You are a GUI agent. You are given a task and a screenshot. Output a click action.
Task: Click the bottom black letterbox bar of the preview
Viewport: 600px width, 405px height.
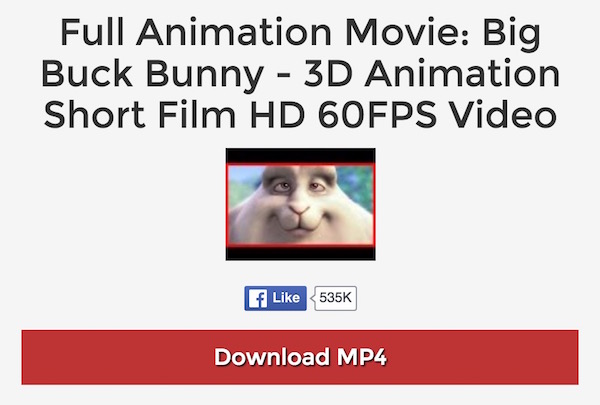pyautogui.click(x=300, y=253)
